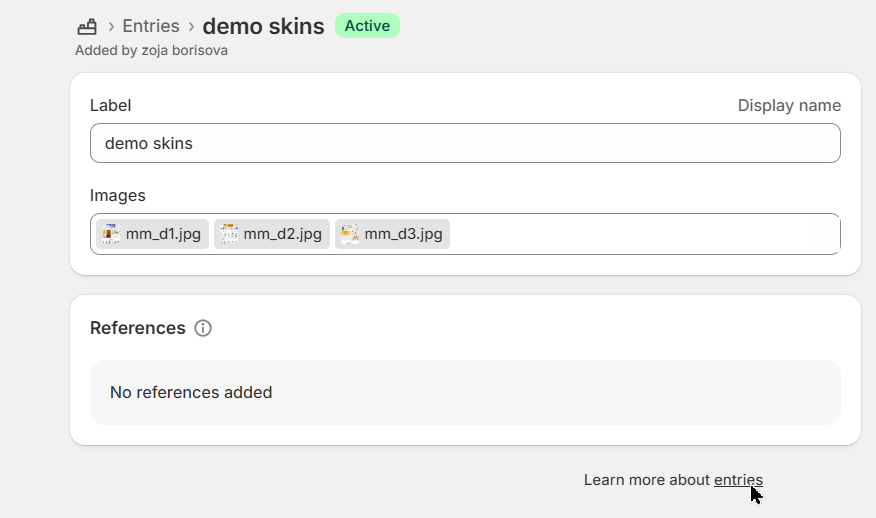Image resolution: width=876 pixels, height=518 pixels.
Task: Click the Added by zoja borisova text
Action: point(151,50)
